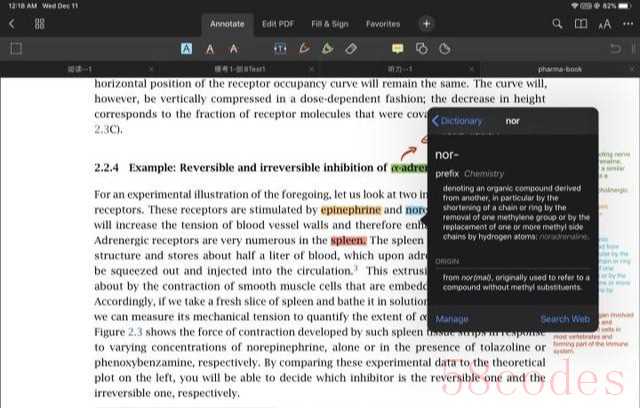Viewport: 640px width, 408px height.
Task: Tap the clock in the status bar
Action: click(24, 6)
